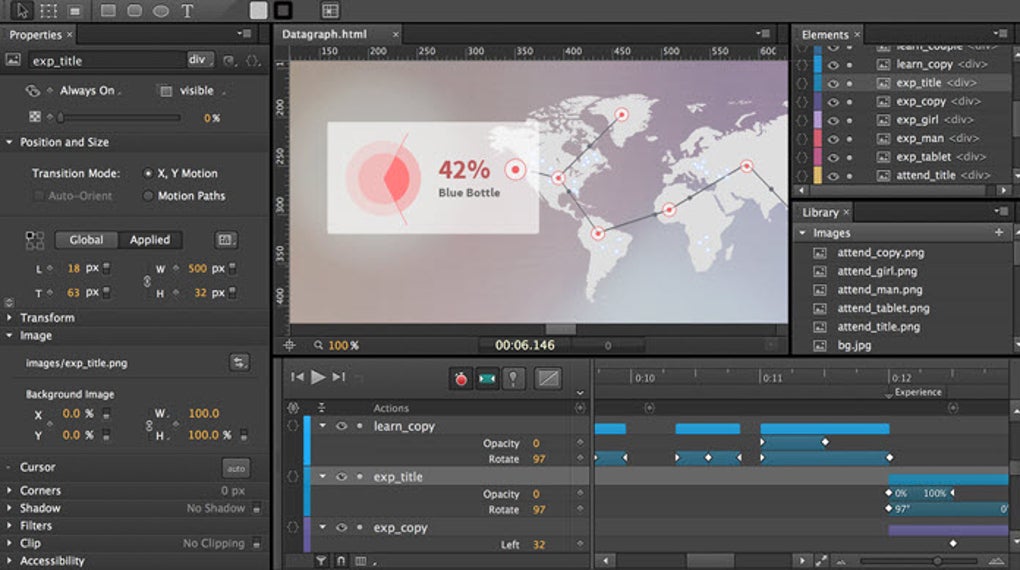Collapse the Images folder in Library

coord(803,233)
